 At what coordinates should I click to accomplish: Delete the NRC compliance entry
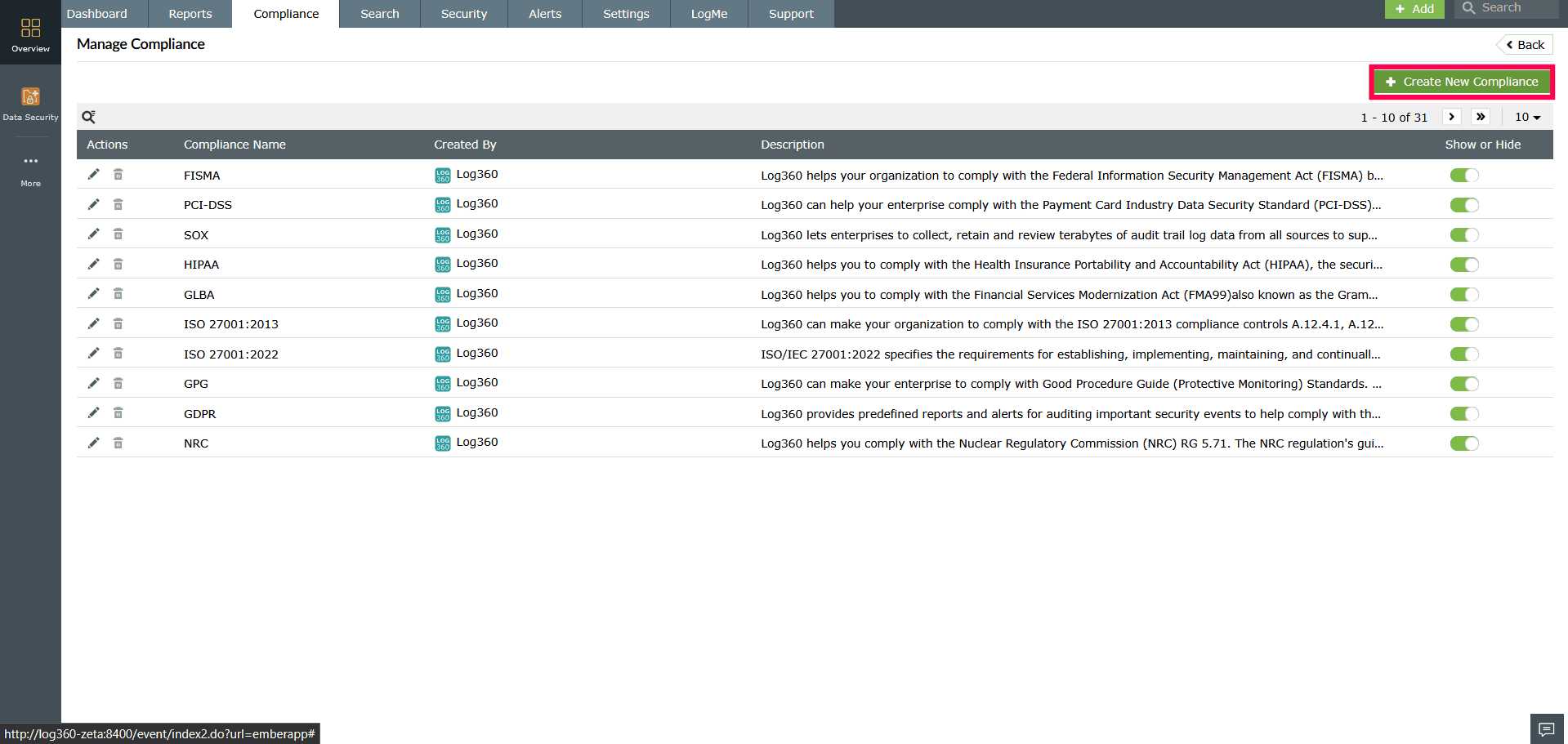tap(118, 443)
